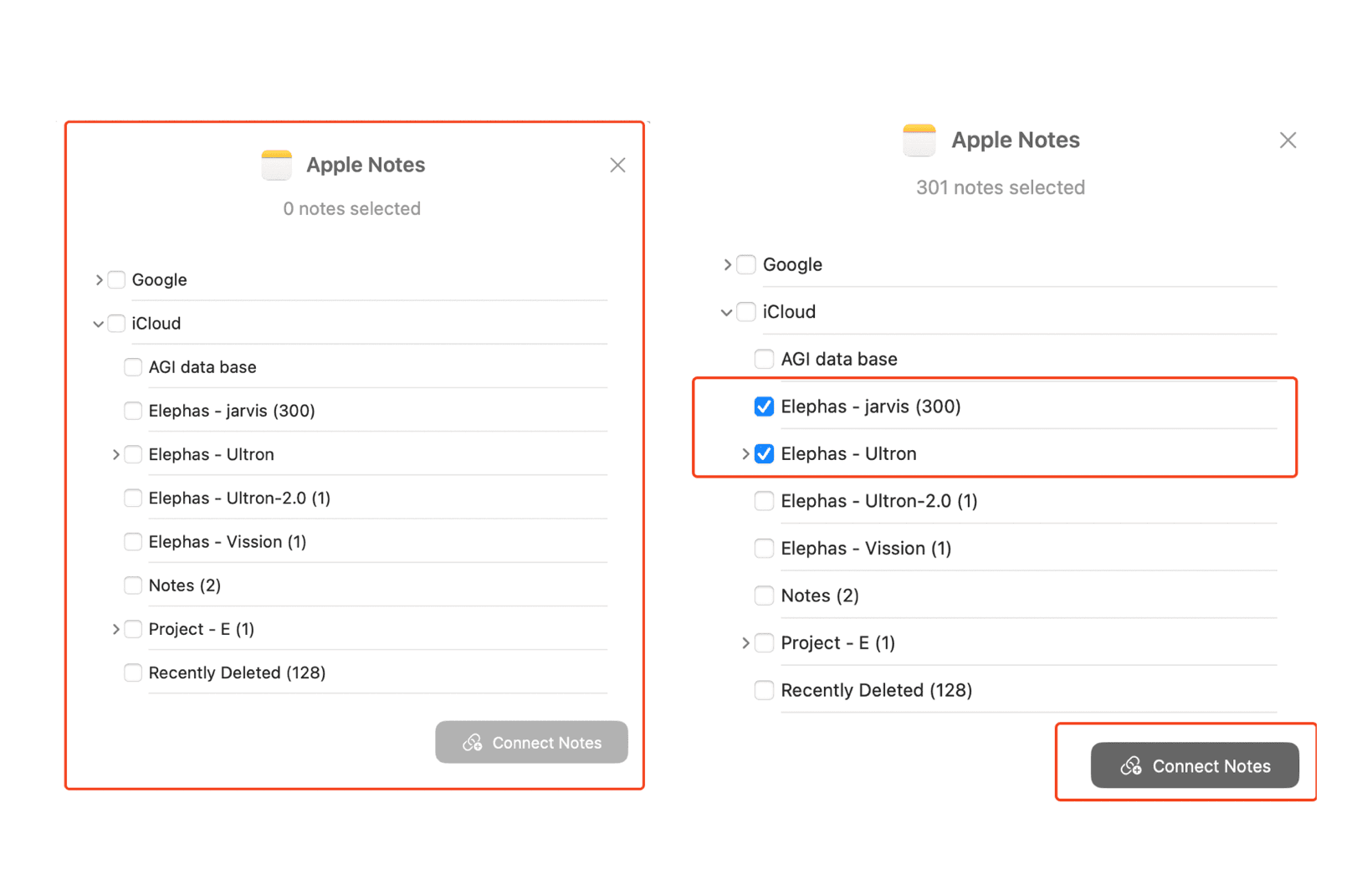1372x890 pixels.
Task: Select the checked Elephas - jarvis checkbox icon
Action: (x=764, y=407)
